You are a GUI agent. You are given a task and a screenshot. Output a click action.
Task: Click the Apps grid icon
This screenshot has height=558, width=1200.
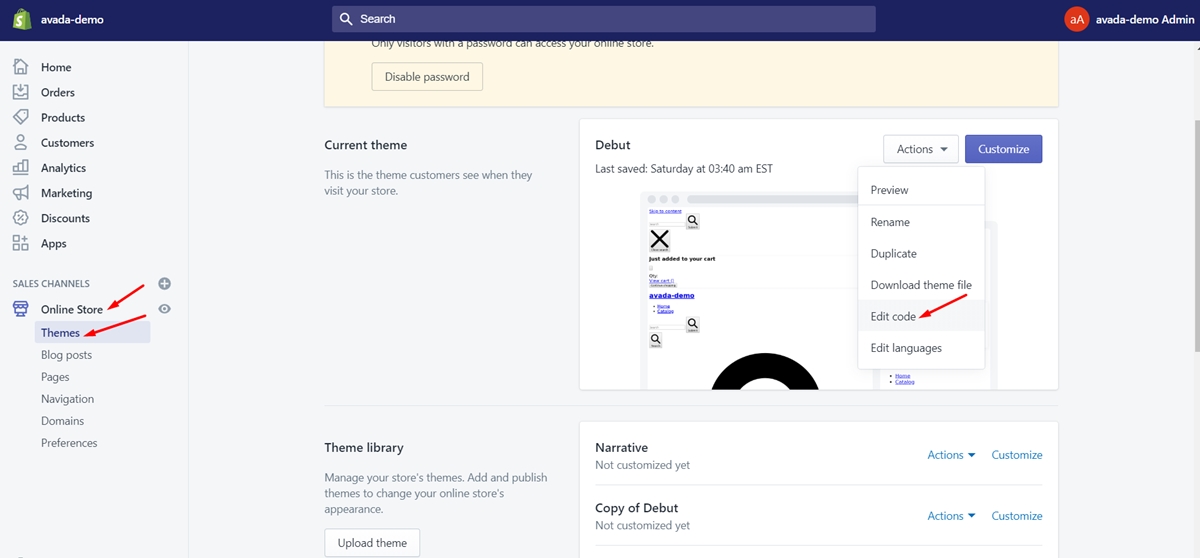tap(20, 243)
